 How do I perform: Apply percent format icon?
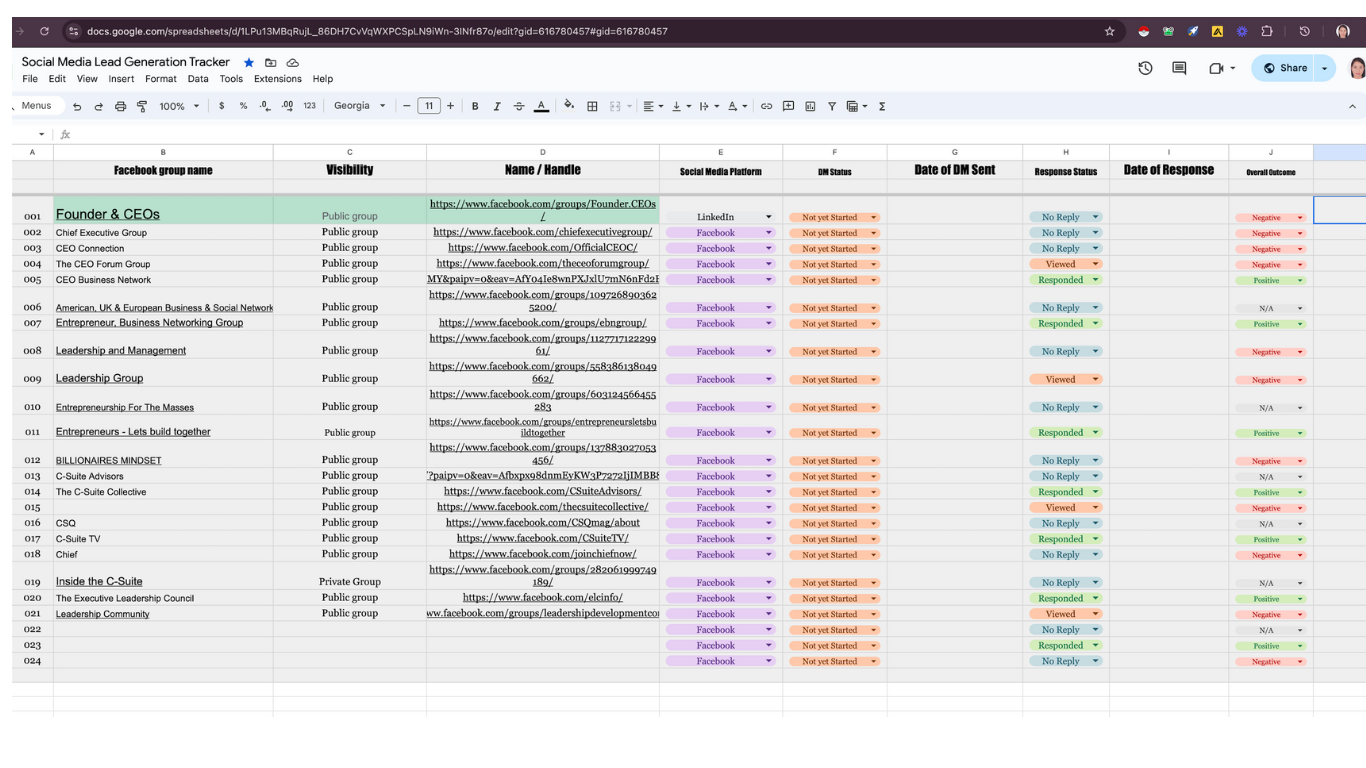point(243,106)
